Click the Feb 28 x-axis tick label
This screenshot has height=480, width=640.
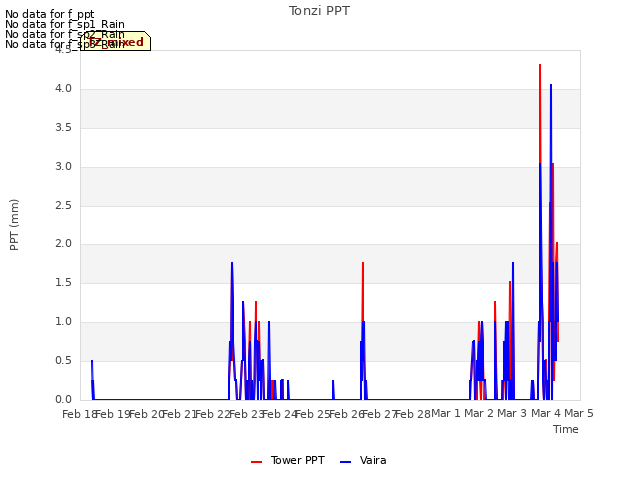click(x=413, y=414)
